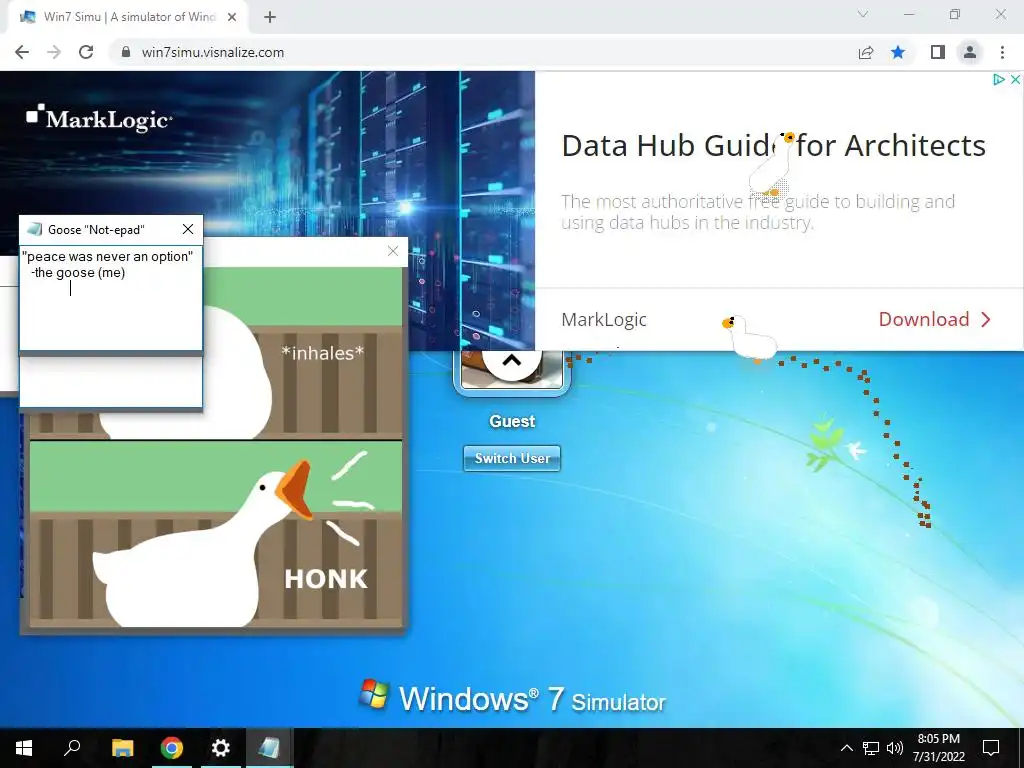Click the lock icon in address bar
Screen dimensions: 1024x768
pyautogui.click(x=126, y=52)
